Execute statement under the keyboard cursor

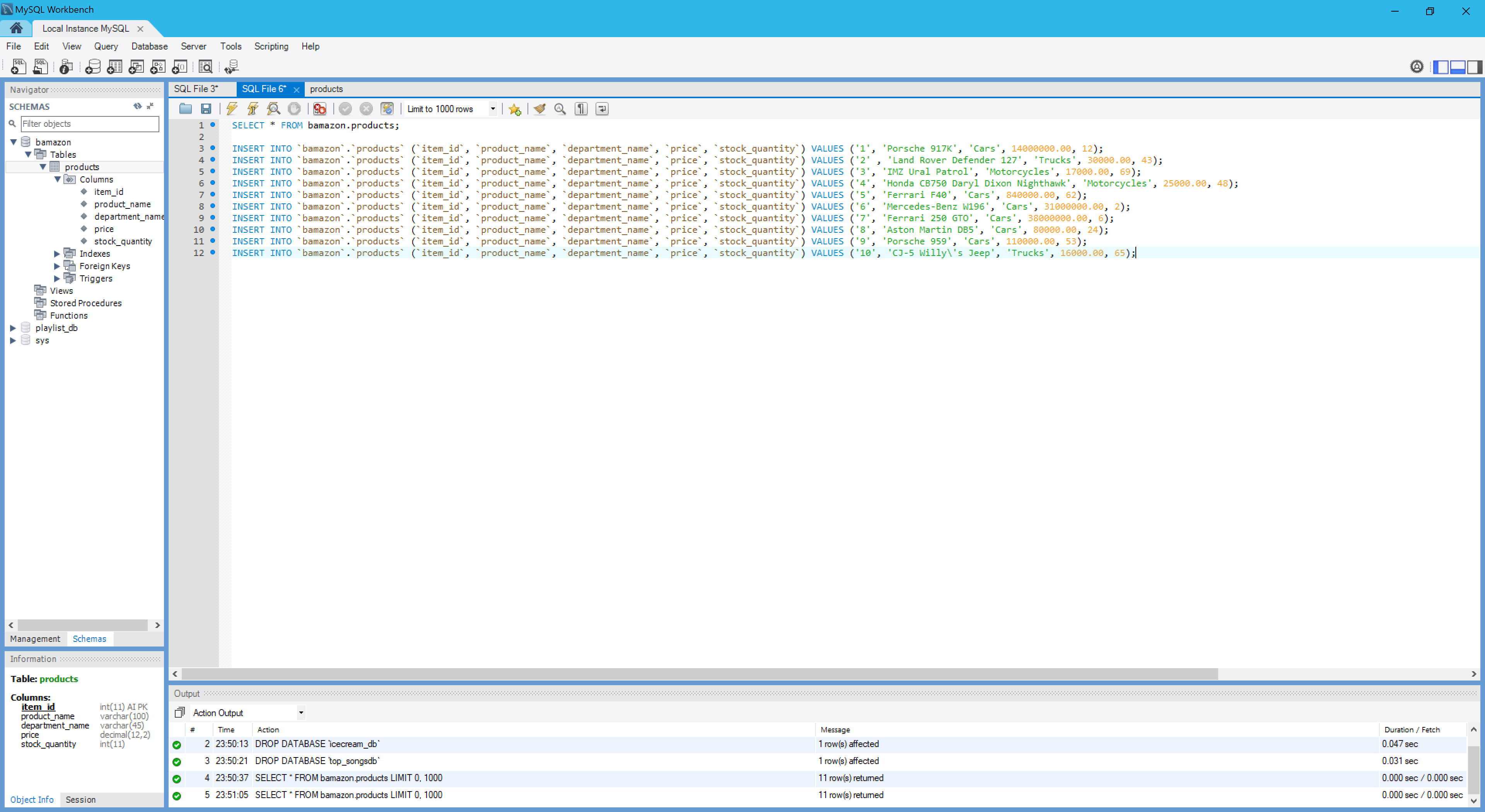[x=253, y=108]
